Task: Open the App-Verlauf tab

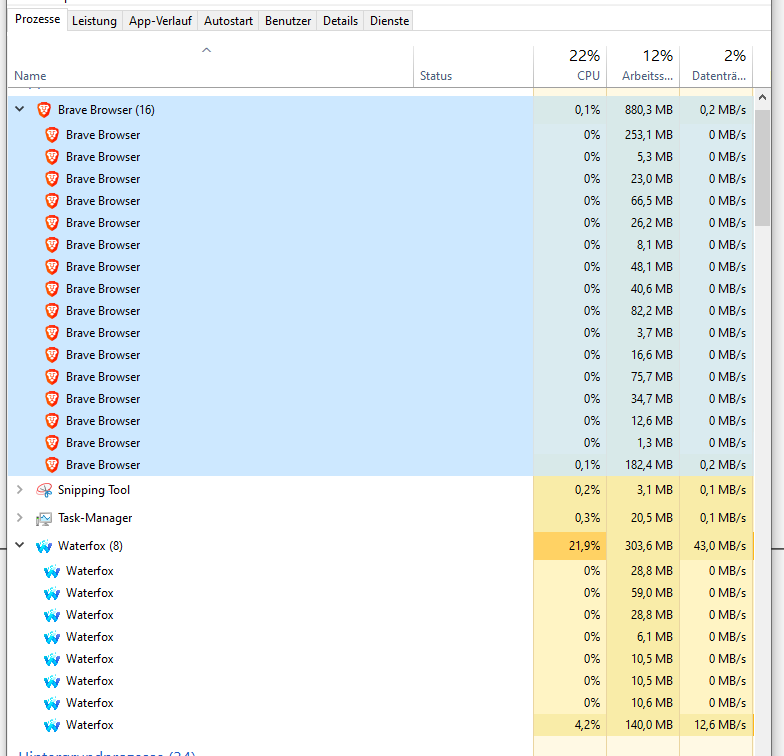Action: 160,21
